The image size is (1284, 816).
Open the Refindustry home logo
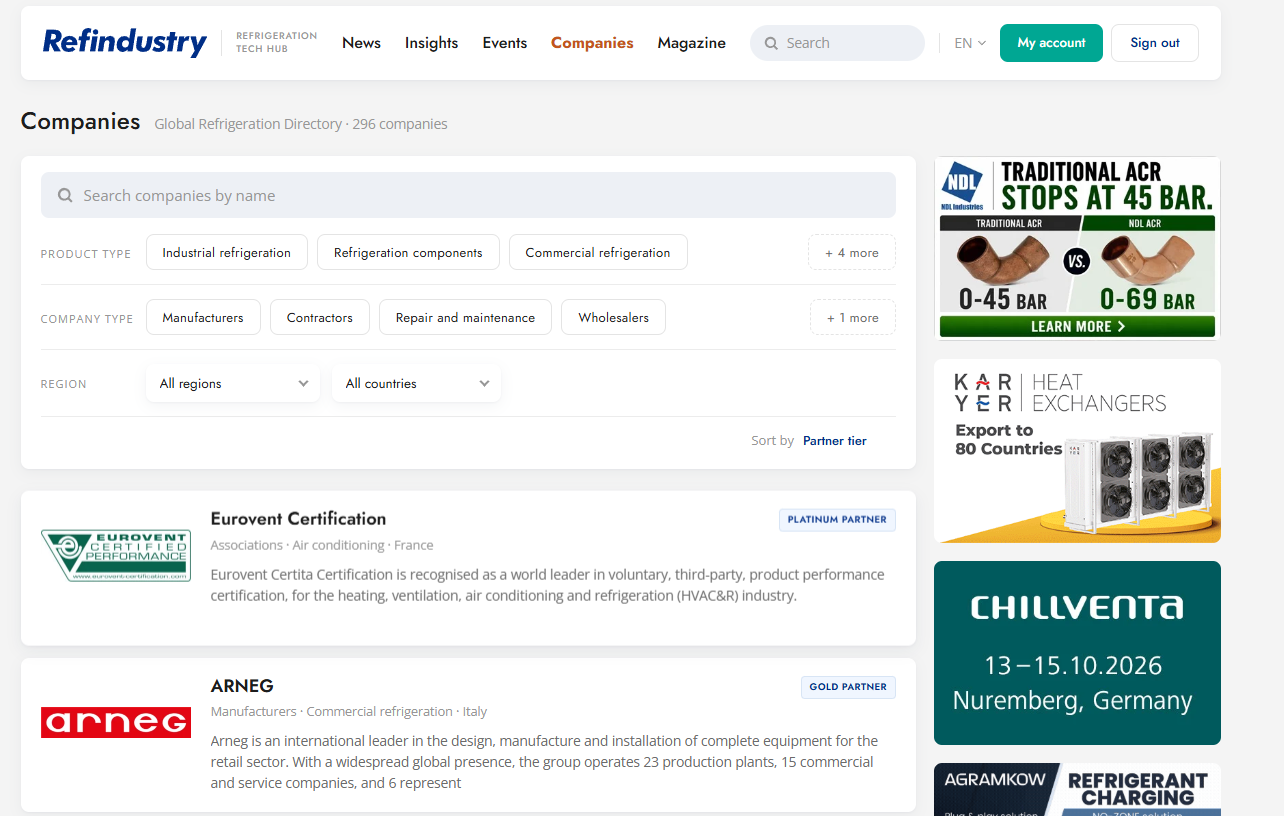click(x=125, y=42)
